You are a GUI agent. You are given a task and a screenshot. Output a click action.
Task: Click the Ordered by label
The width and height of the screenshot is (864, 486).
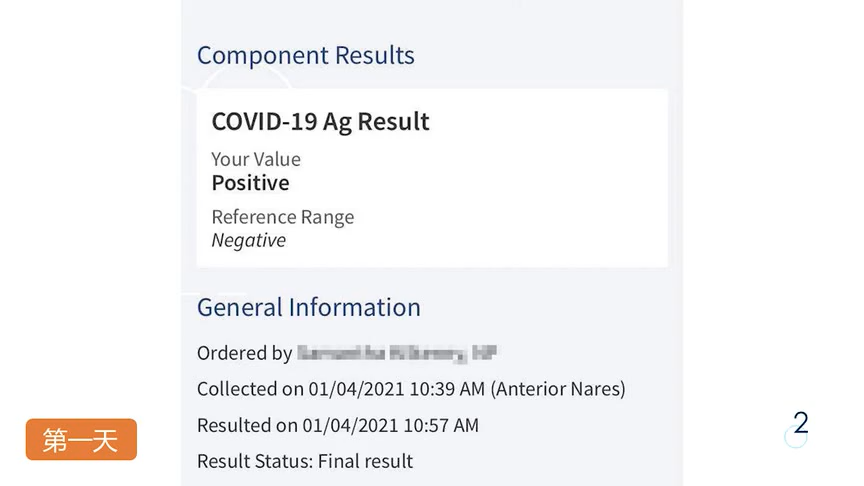[244, 353]
